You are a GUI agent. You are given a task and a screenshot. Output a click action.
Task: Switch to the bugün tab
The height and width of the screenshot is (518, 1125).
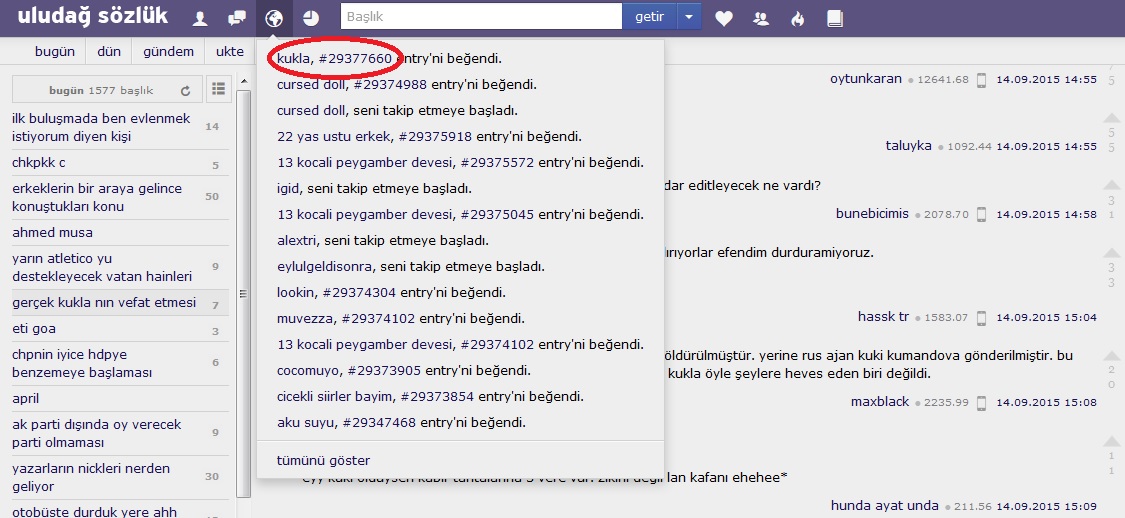[x=55, y=52]
